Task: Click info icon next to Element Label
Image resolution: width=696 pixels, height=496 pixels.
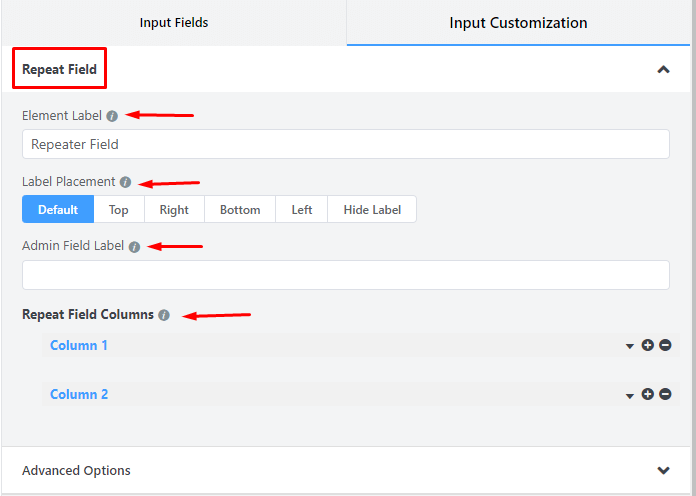Action: point(112,116)
